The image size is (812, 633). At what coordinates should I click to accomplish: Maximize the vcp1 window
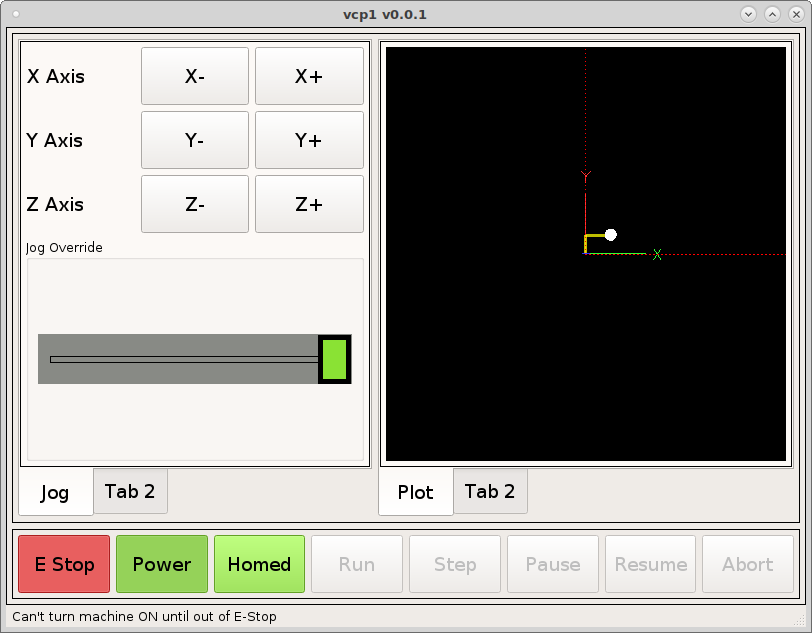(772, 14)
